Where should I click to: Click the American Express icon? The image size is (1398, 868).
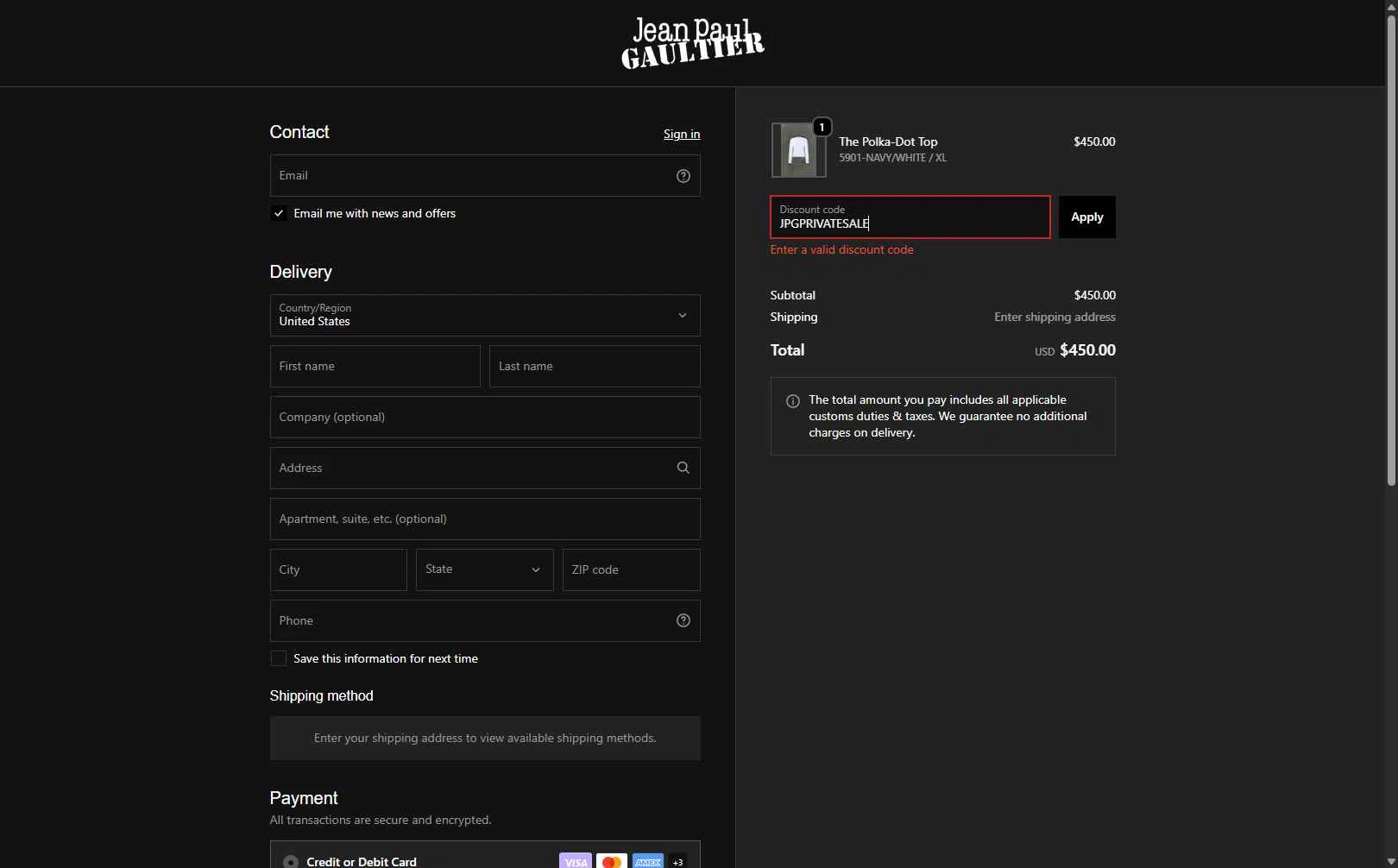pos(648,861)
